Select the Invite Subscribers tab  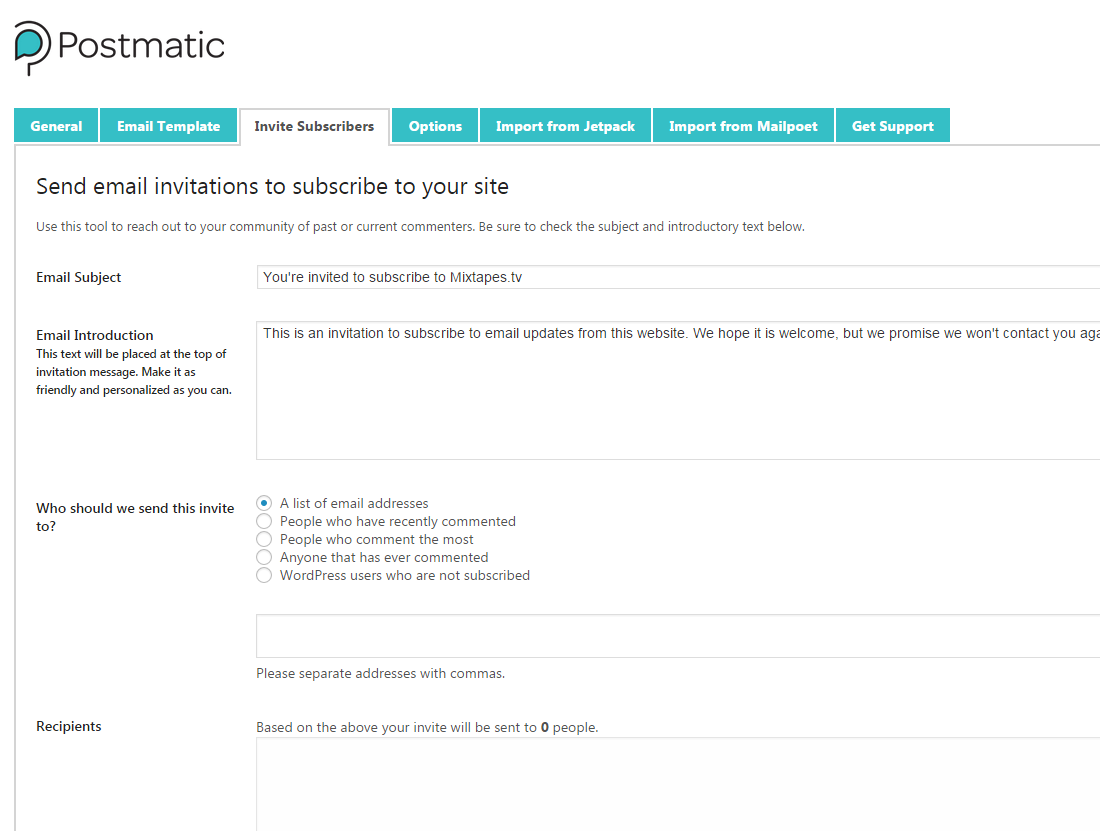click(x=314, y=125)
